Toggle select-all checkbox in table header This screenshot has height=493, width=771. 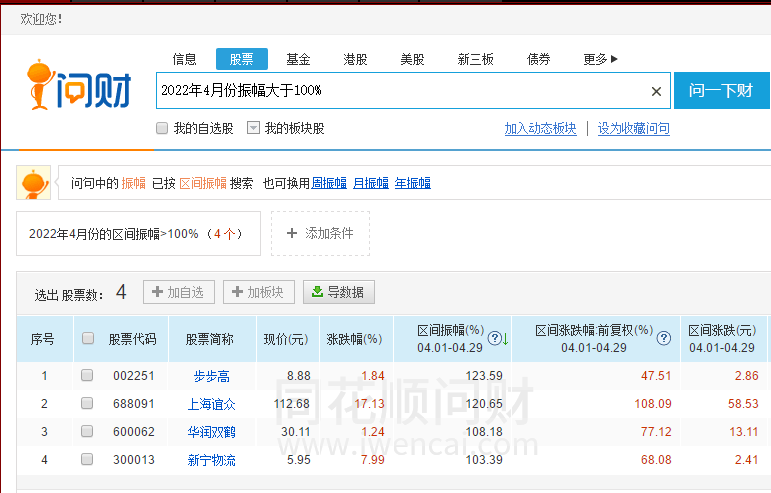click(x=88, y=338)
